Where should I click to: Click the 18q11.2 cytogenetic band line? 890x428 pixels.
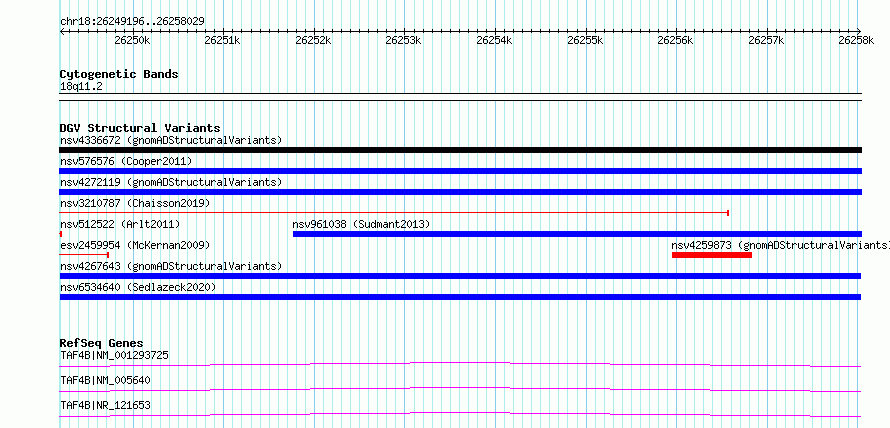pyautogui.click(x=460, y=97)
